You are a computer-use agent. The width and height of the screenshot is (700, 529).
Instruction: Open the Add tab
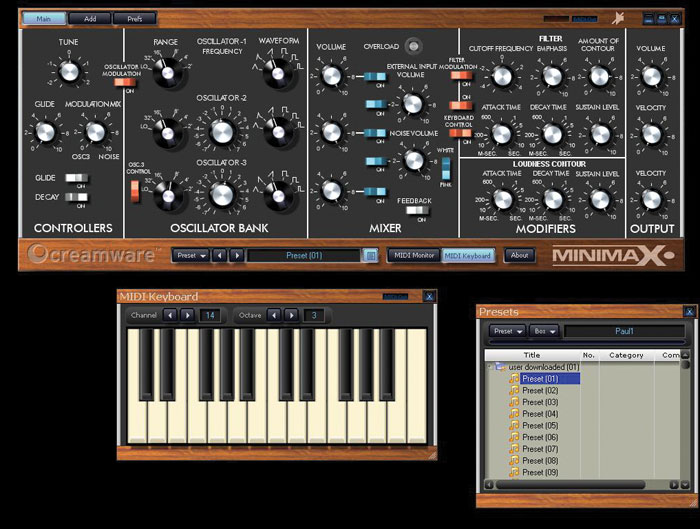click(90, 19)
